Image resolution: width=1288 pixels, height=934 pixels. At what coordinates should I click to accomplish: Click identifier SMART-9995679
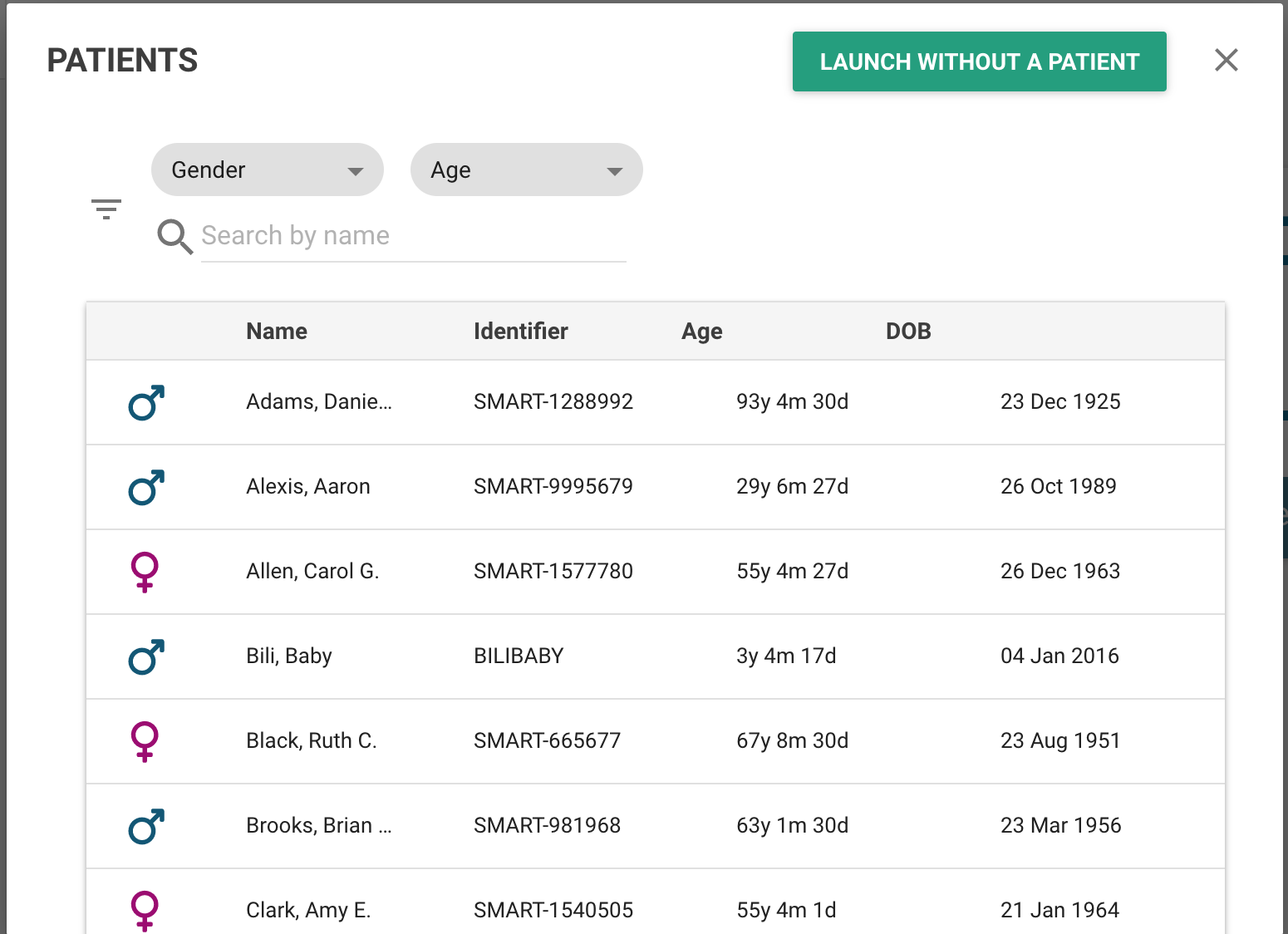553,487
